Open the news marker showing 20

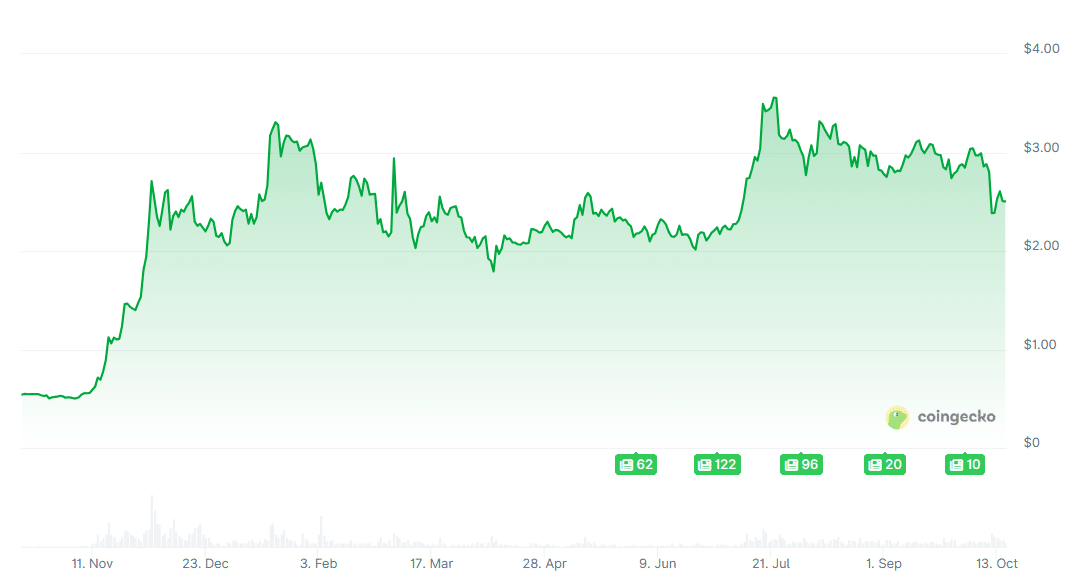[885, 465]
